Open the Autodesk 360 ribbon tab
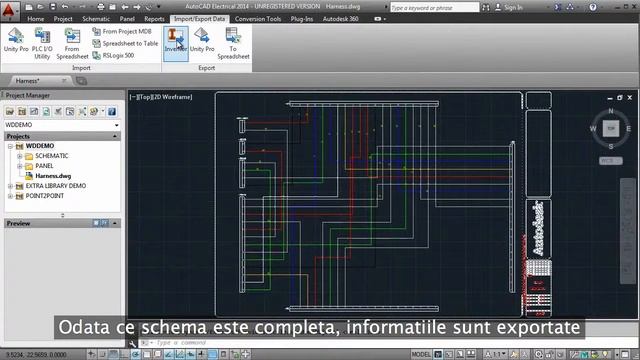Screen dimensions: 640x360 coord(340,19)
